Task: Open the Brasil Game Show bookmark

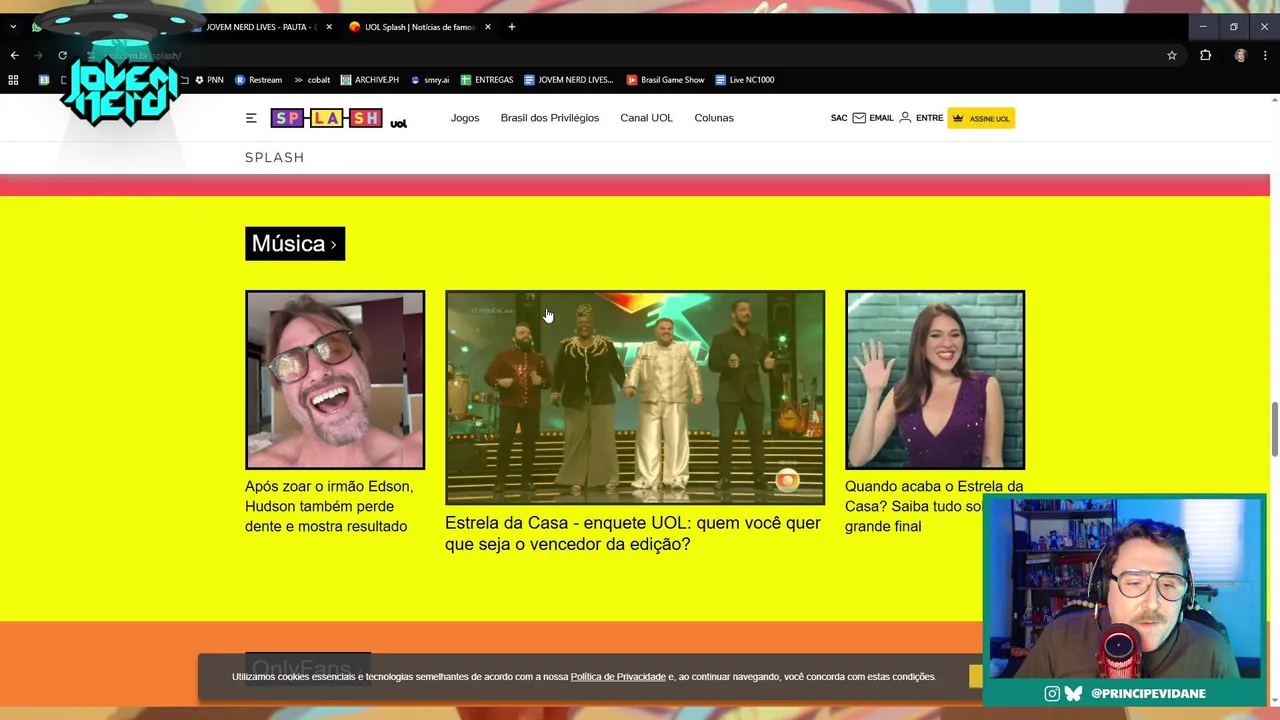Action: tap(666, 80)
